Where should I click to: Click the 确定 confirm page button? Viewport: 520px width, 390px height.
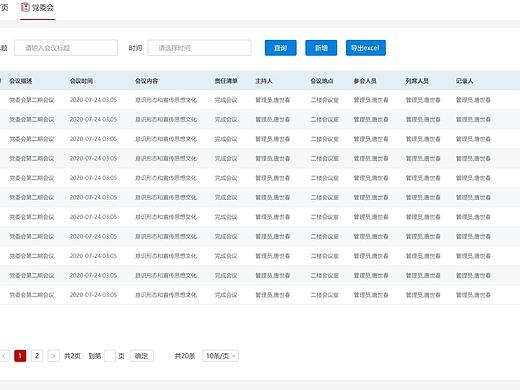click(x=142, y=356)
